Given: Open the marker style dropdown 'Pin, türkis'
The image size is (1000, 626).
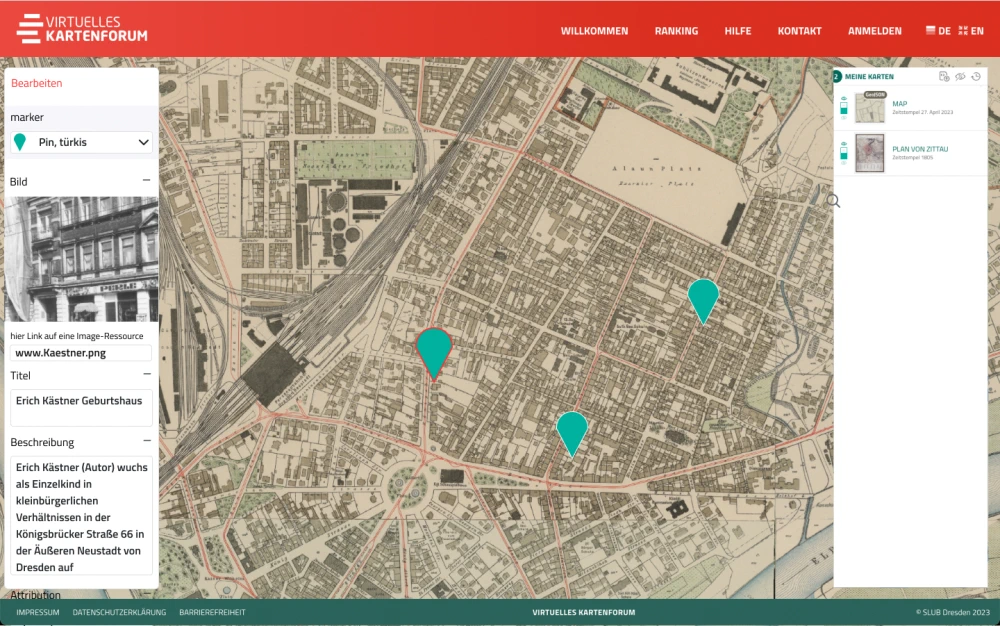Looking at the screenshot, I should point(81,142).
